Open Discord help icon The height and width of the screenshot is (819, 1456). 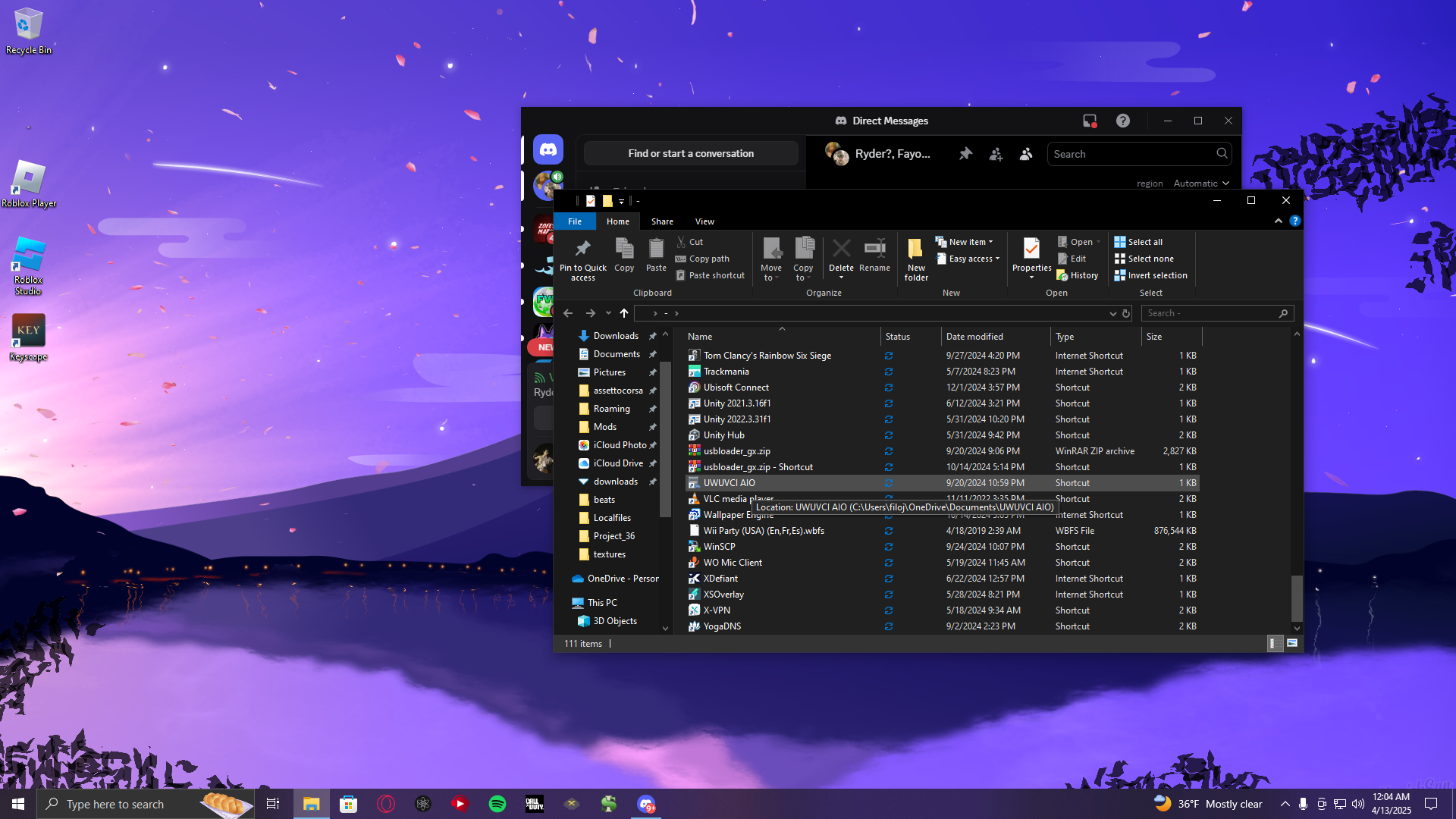[1123, 121]
